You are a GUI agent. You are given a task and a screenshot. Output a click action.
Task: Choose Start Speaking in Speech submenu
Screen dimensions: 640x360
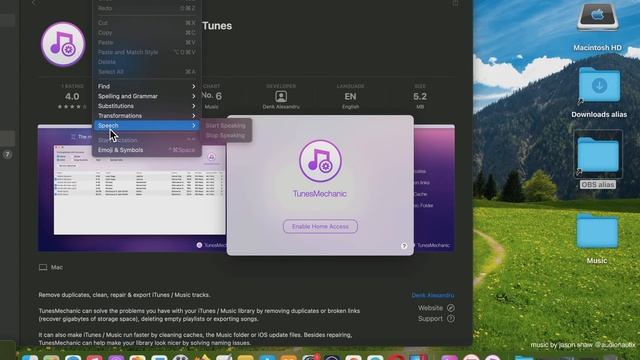pos(226,126)
